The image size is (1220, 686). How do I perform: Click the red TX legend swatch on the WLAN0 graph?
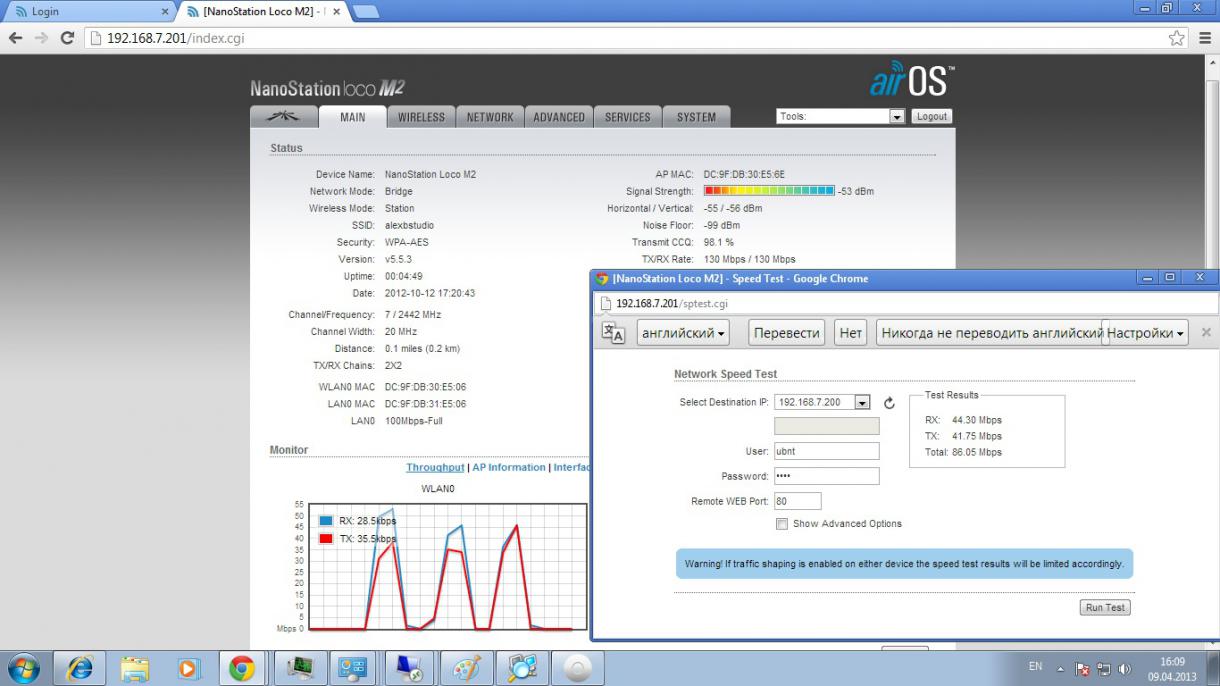coord(325,538)
